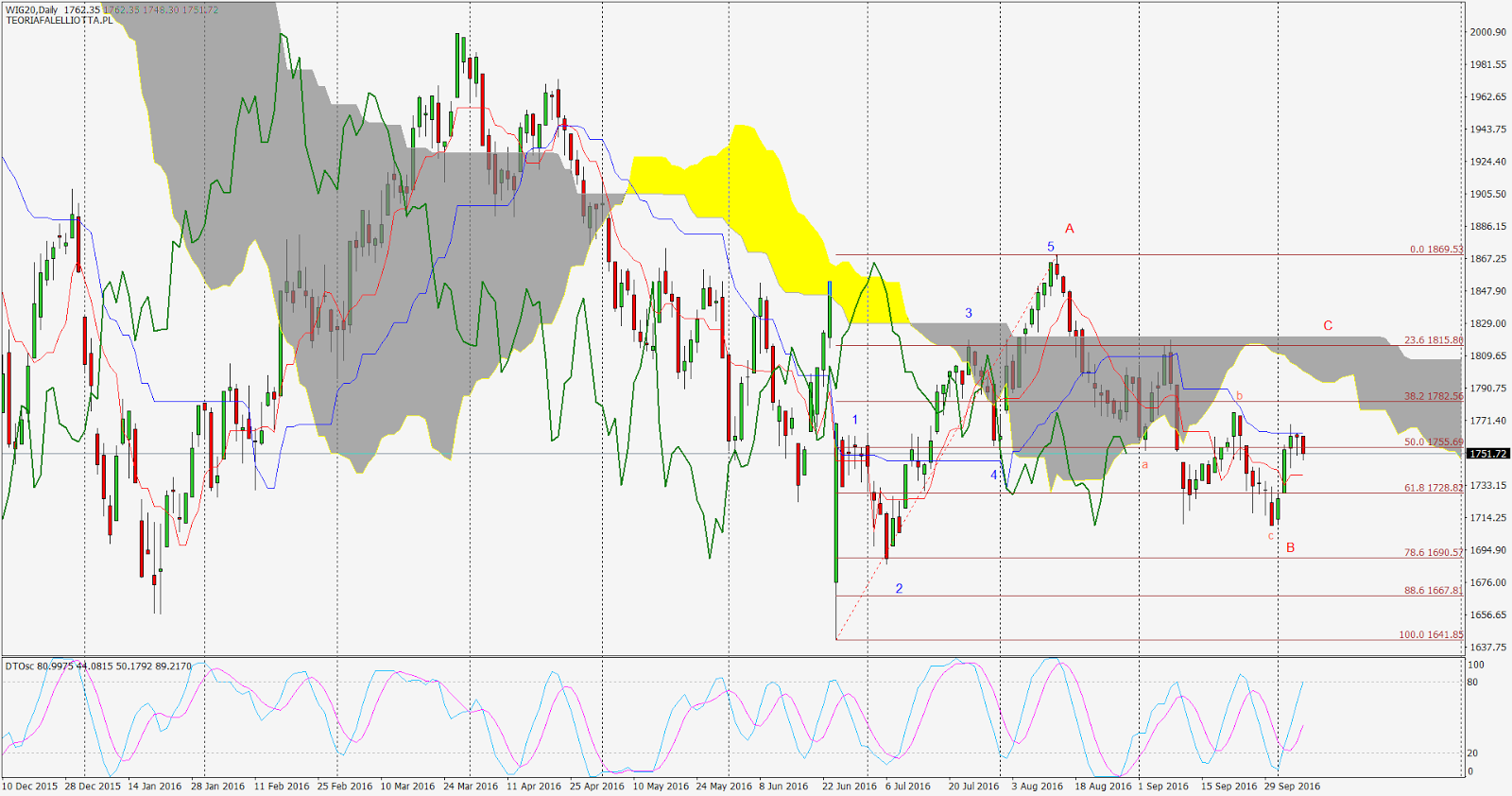Click date label 14 Jan 2016
Image resolution: width=1512 pixels, height=796 pixels.
point(155,786)
